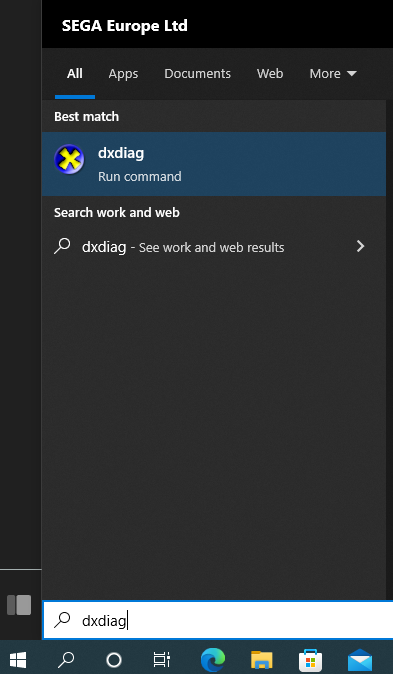Open the Mail app from taskbar
This screenshot has width=393, height=674.
pos(360,659)
